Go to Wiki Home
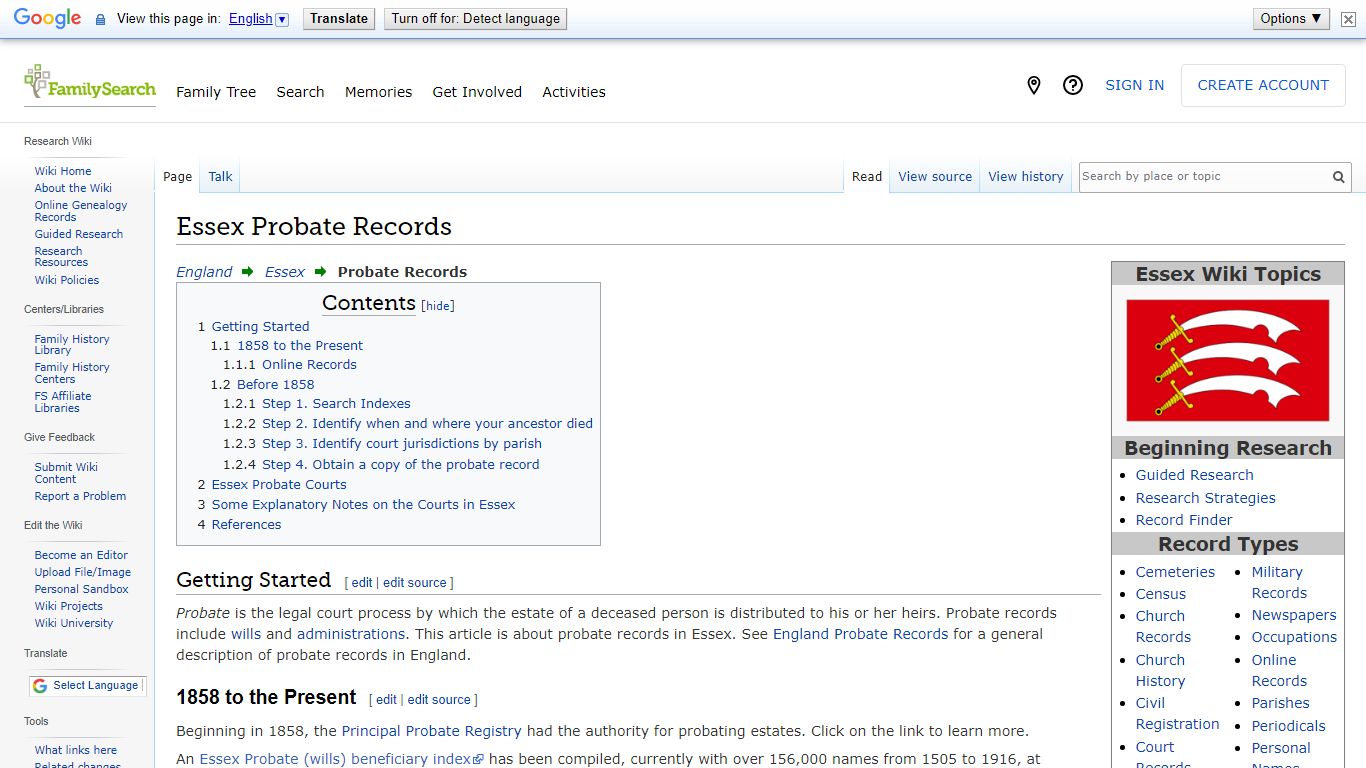 [x=63, y=171]
